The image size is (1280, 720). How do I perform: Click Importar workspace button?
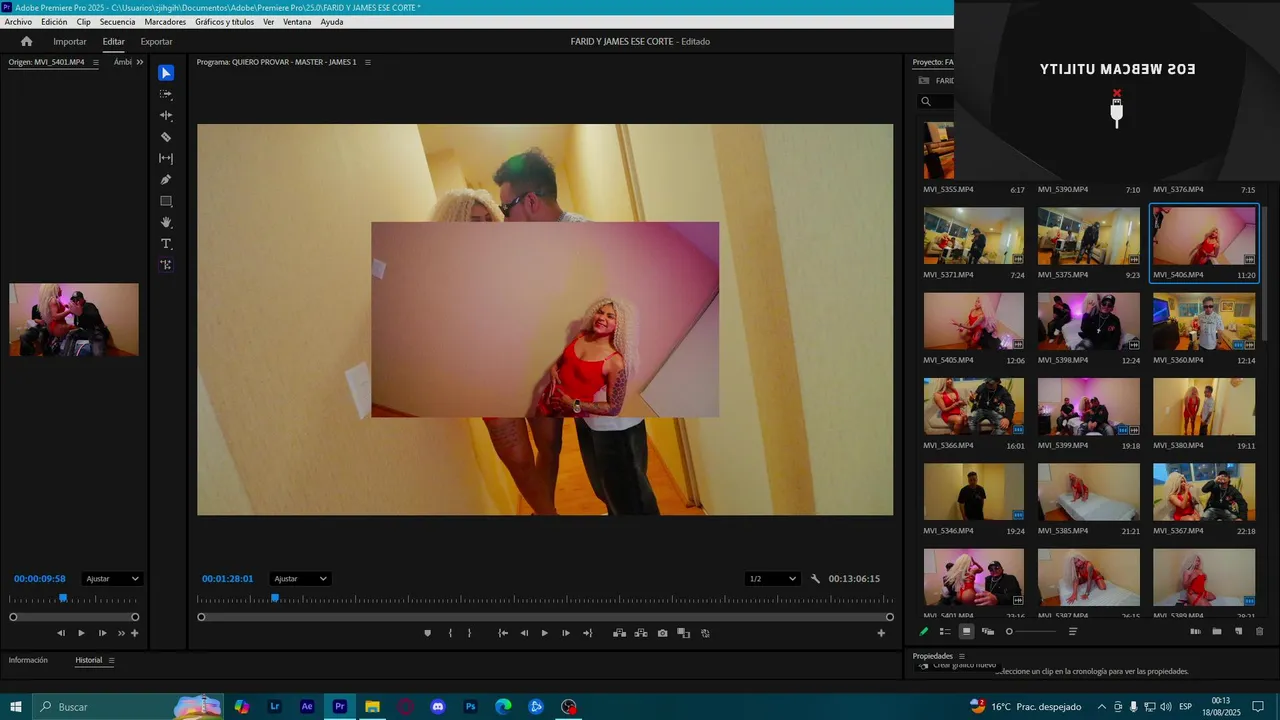(70, 41)
